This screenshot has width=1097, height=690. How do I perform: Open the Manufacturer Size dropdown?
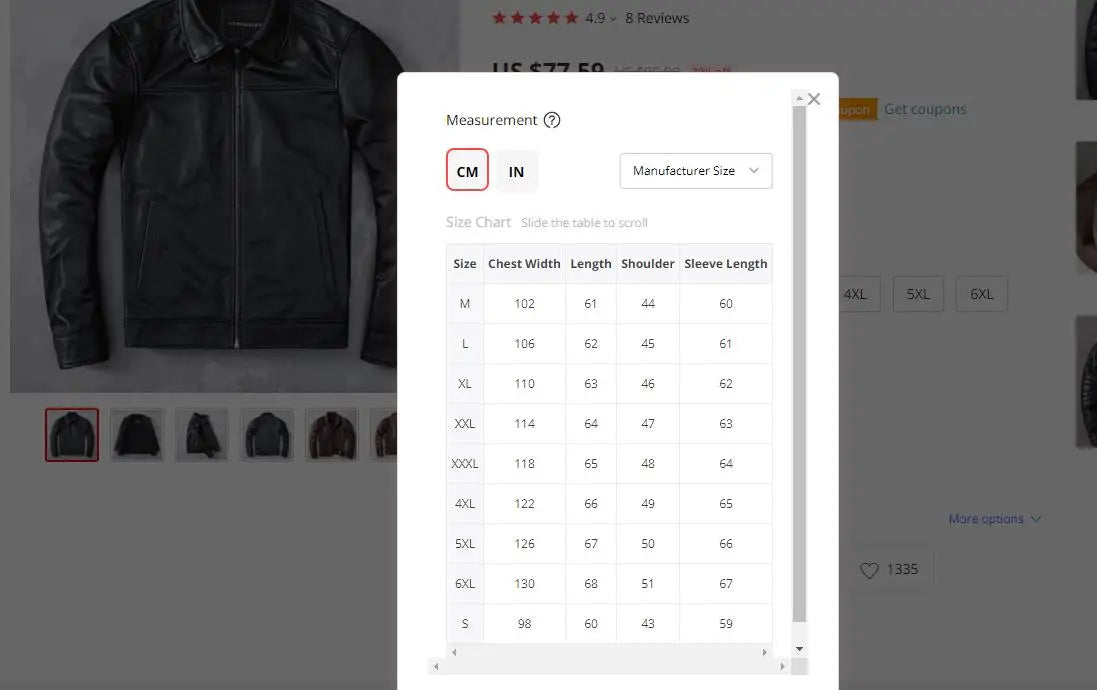pyautogui.click(x=696, y=171)
